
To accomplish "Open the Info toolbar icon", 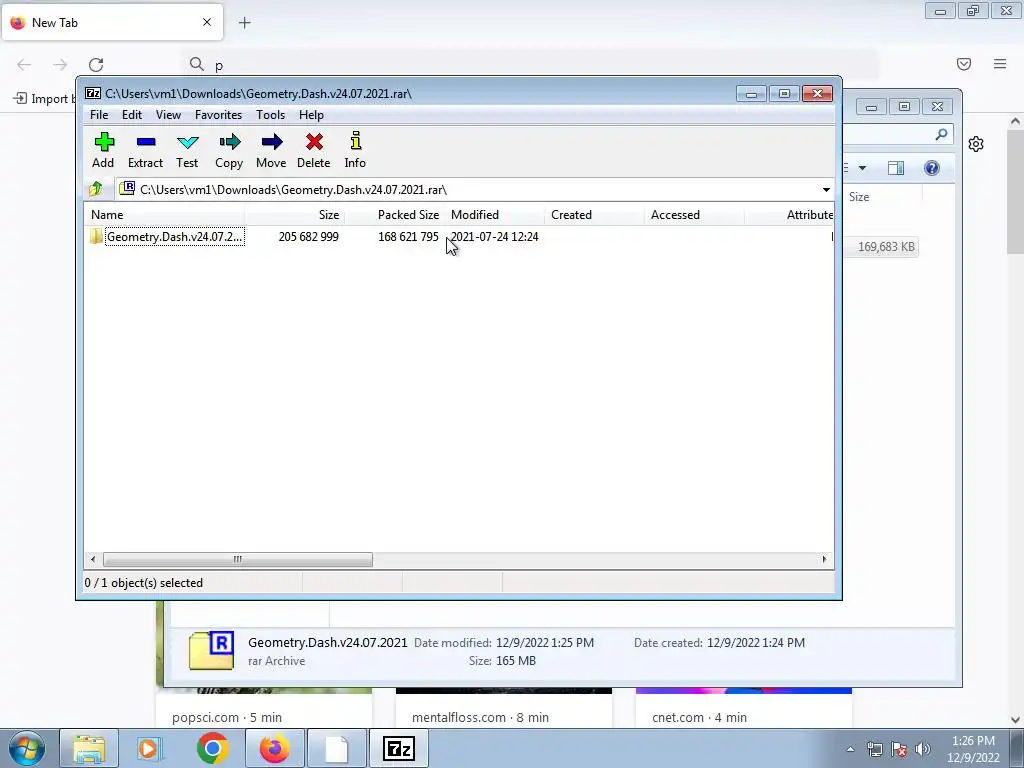I will [355, 150].
